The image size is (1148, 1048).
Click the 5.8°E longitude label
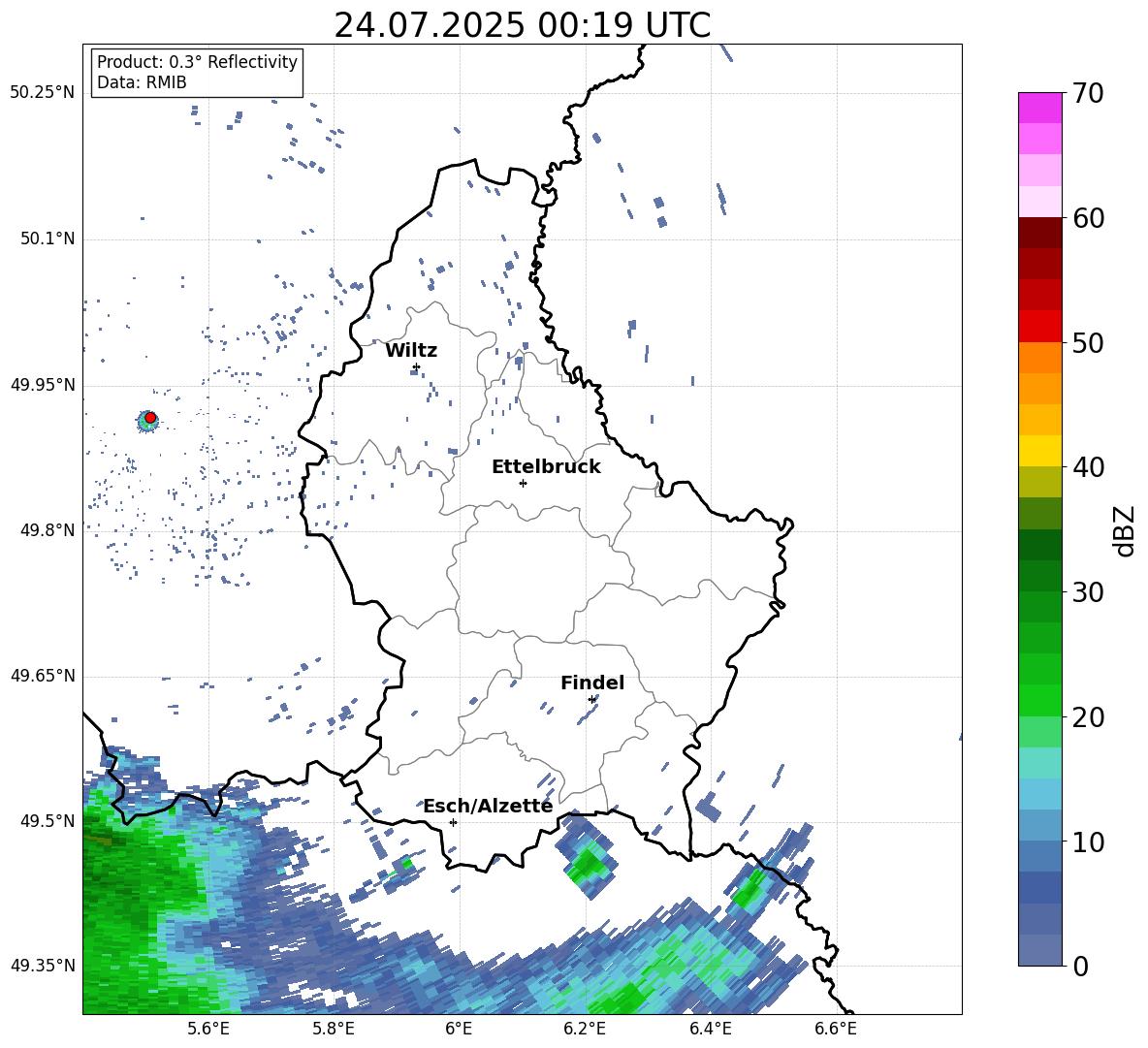pos(334,1029)
